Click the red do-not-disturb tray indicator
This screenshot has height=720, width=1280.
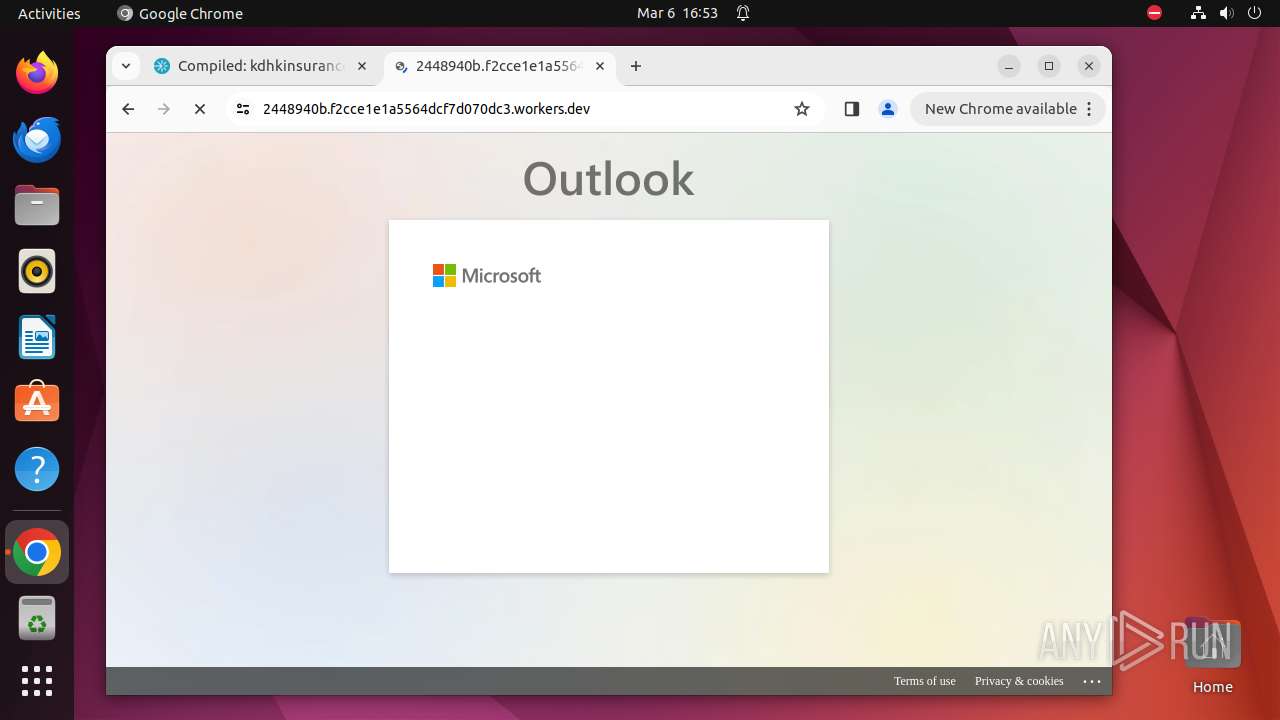coord(1155,13)
